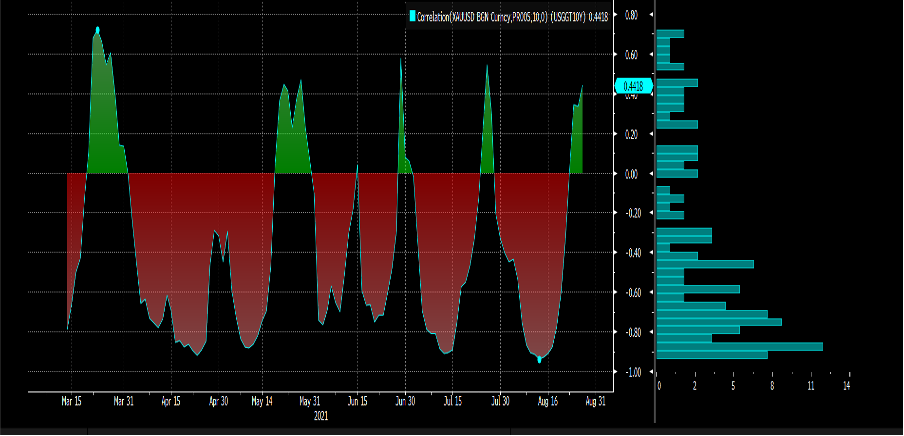Select the Mar 31 date label

[123, 401]
